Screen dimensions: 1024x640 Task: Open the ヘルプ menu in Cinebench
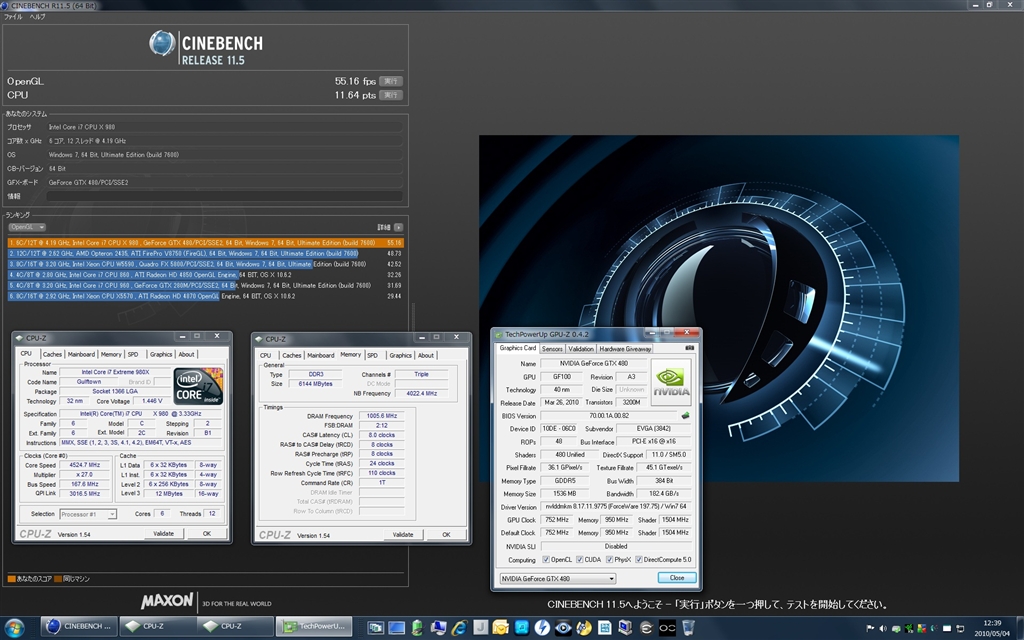pyautogui.click(x=37, y=16)
